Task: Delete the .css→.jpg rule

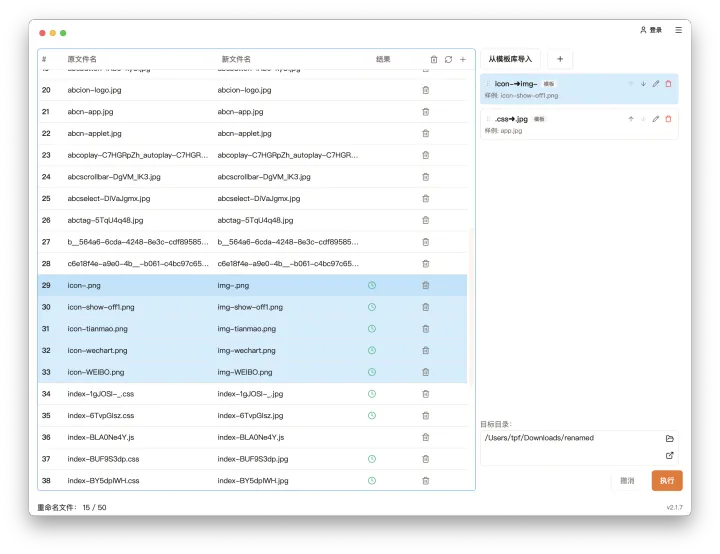Action: [669, 119]
